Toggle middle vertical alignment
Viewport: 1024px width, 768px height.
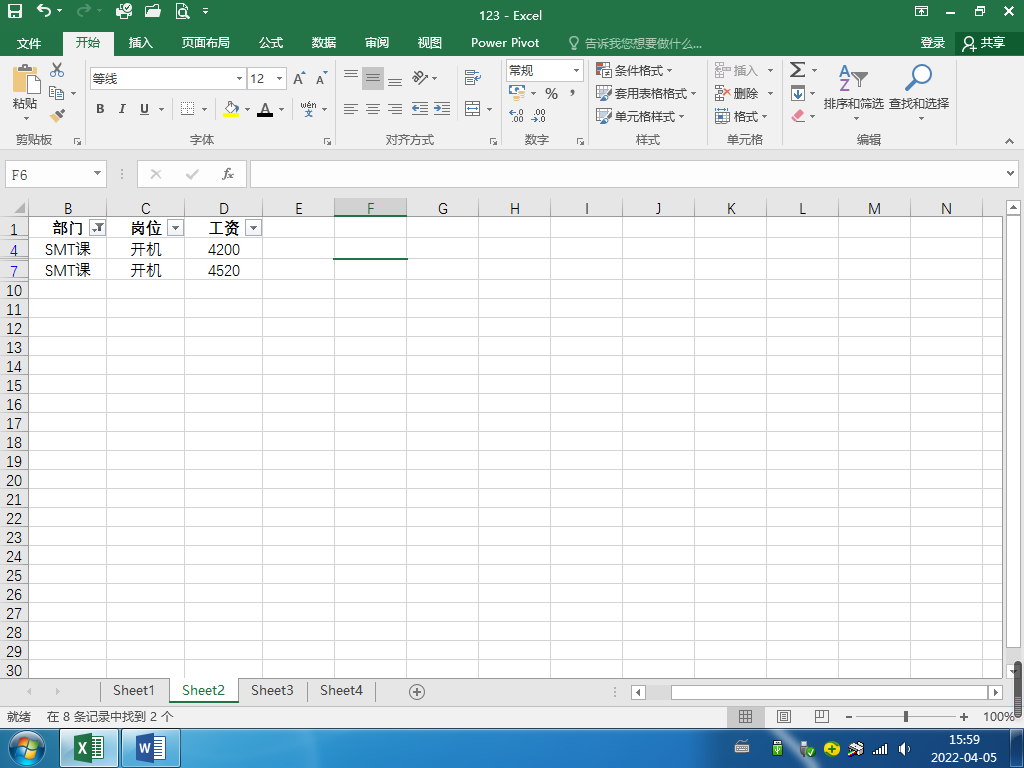[x=373, y=79]
